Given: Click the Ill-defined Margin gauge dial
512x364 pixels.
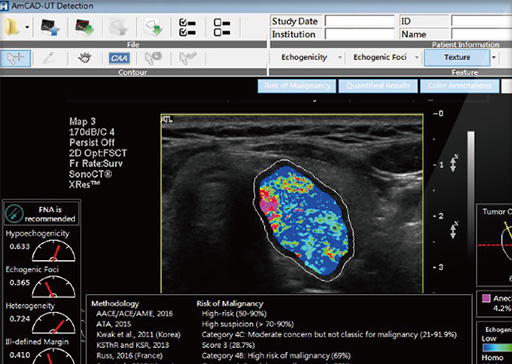Looking at the screenshot, I should click(x=53, y=356).
